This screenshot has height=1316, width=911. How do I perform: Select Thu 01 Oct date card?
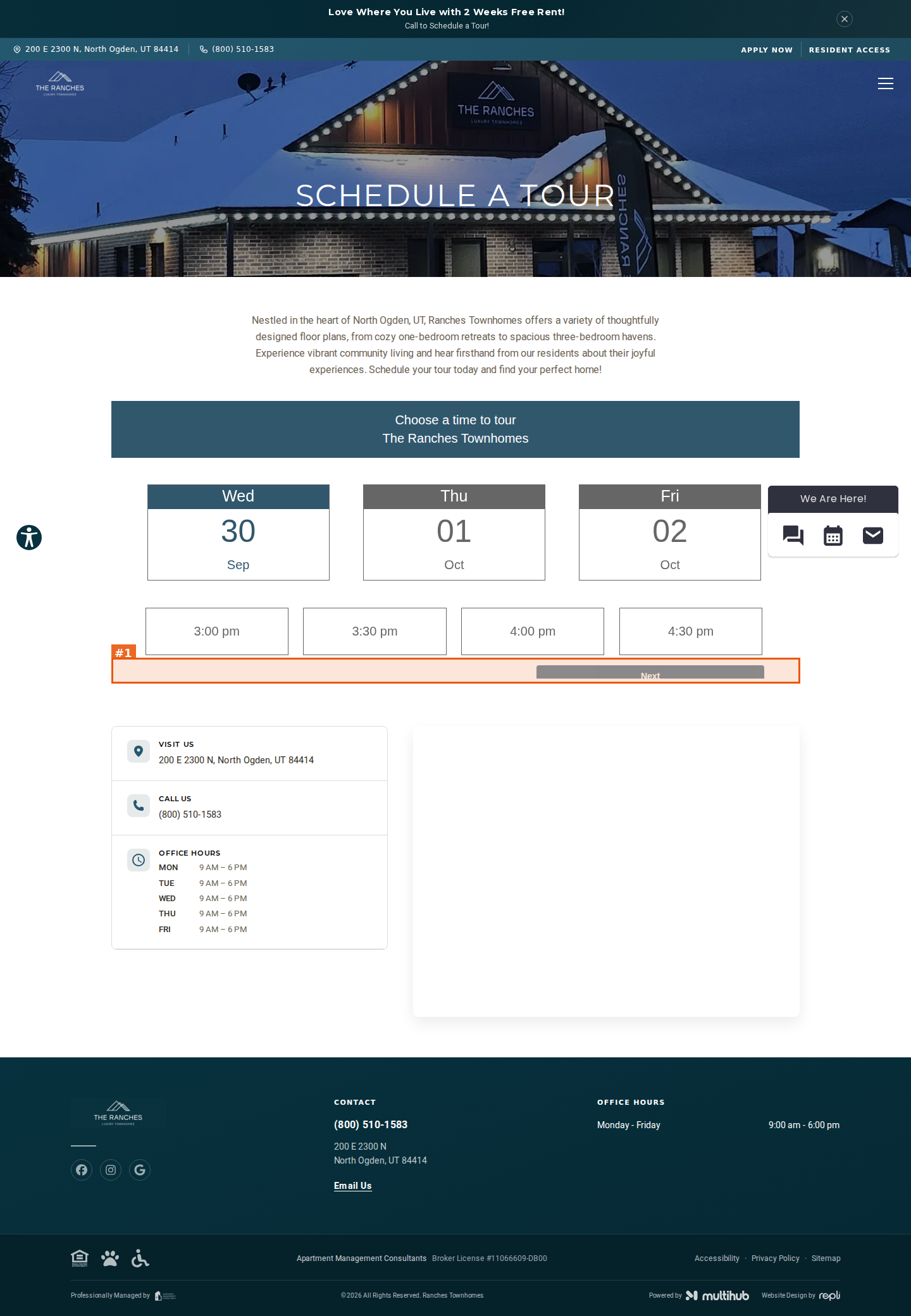[454, 532]
